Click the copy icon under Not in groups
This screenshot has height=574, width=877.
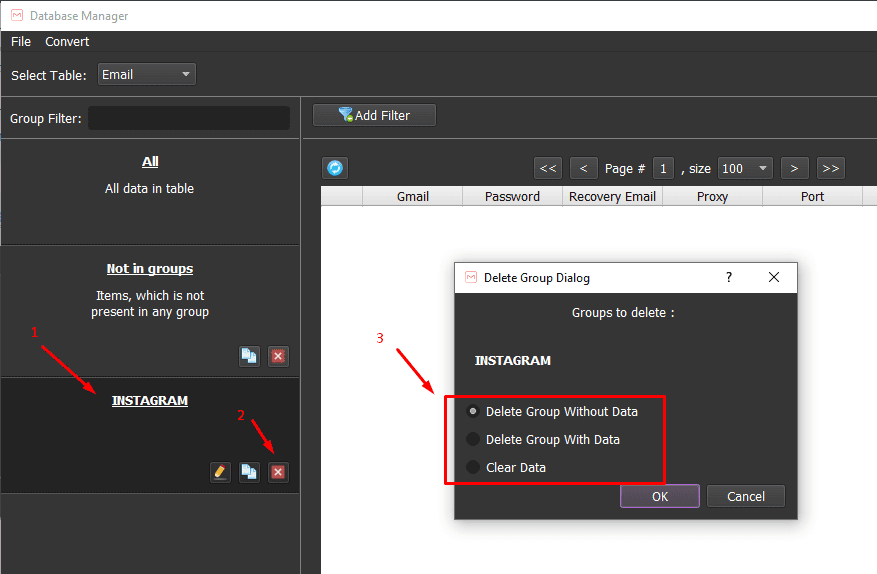249,356
